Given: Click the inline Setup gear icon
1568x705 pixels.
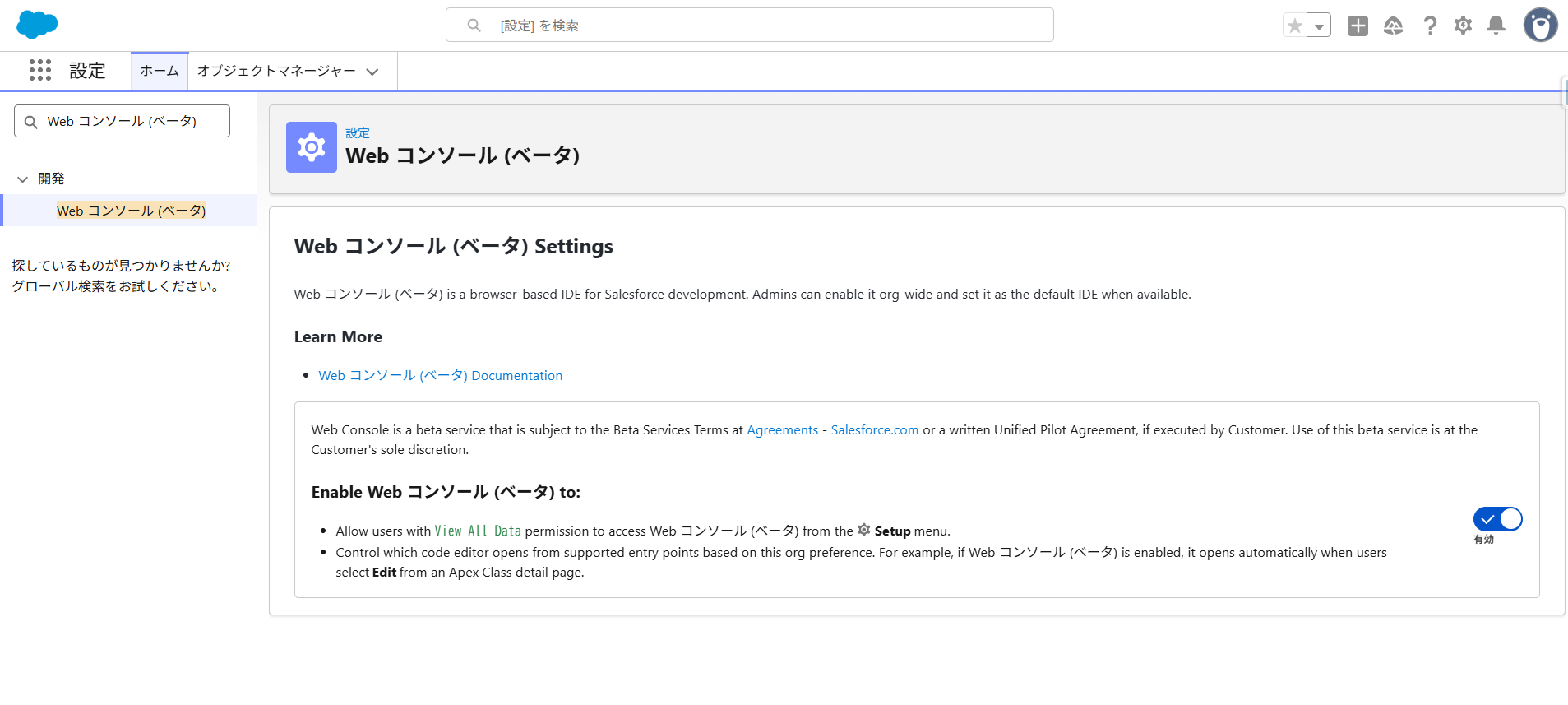Looking at the screenshot, I should (x=863, y=530).
